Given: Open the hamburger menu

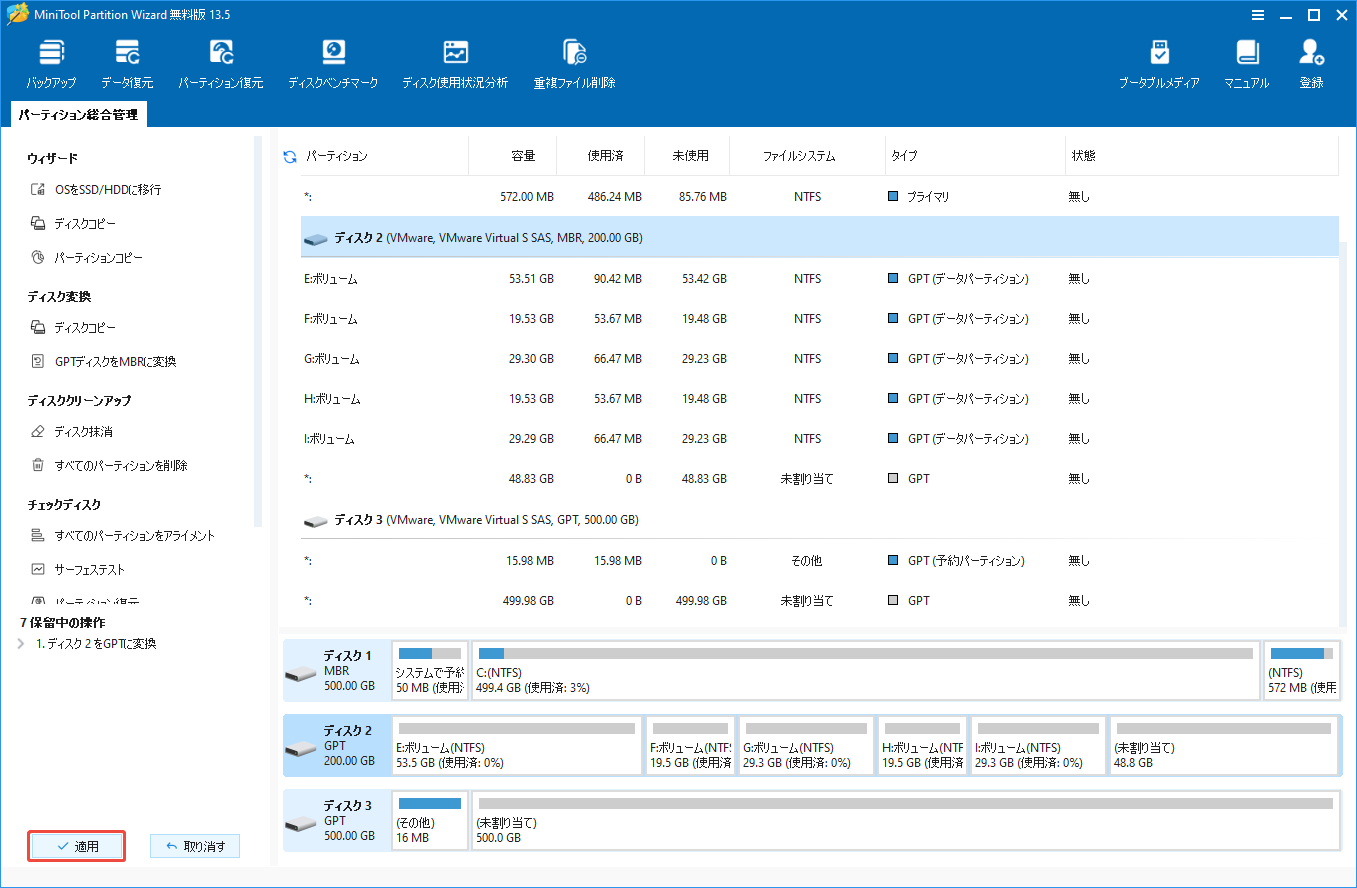Looking at the screenshot, I should pos(1257,15).
